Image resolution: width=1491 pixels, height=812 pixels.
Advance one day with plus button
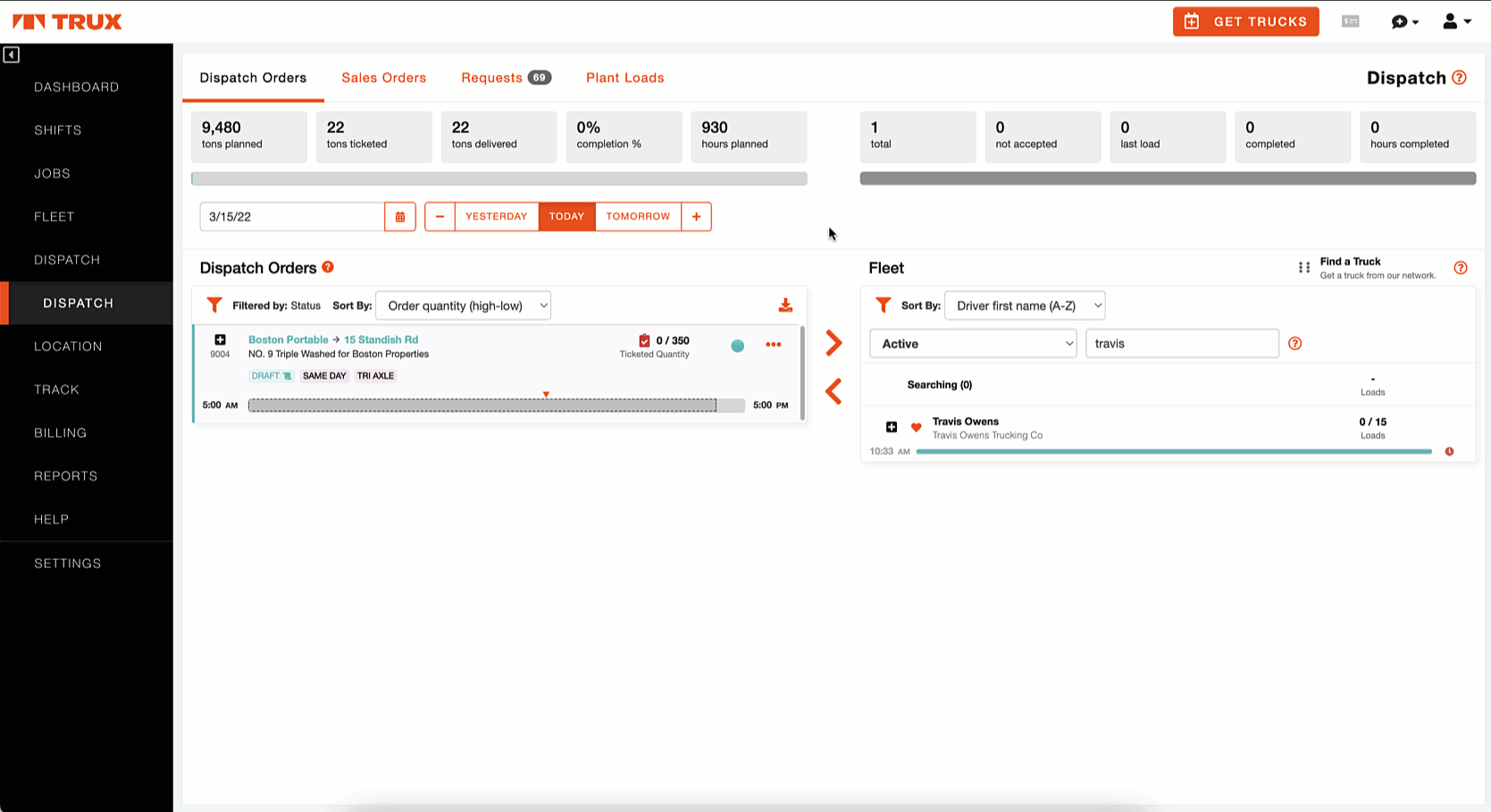[696, 216]
